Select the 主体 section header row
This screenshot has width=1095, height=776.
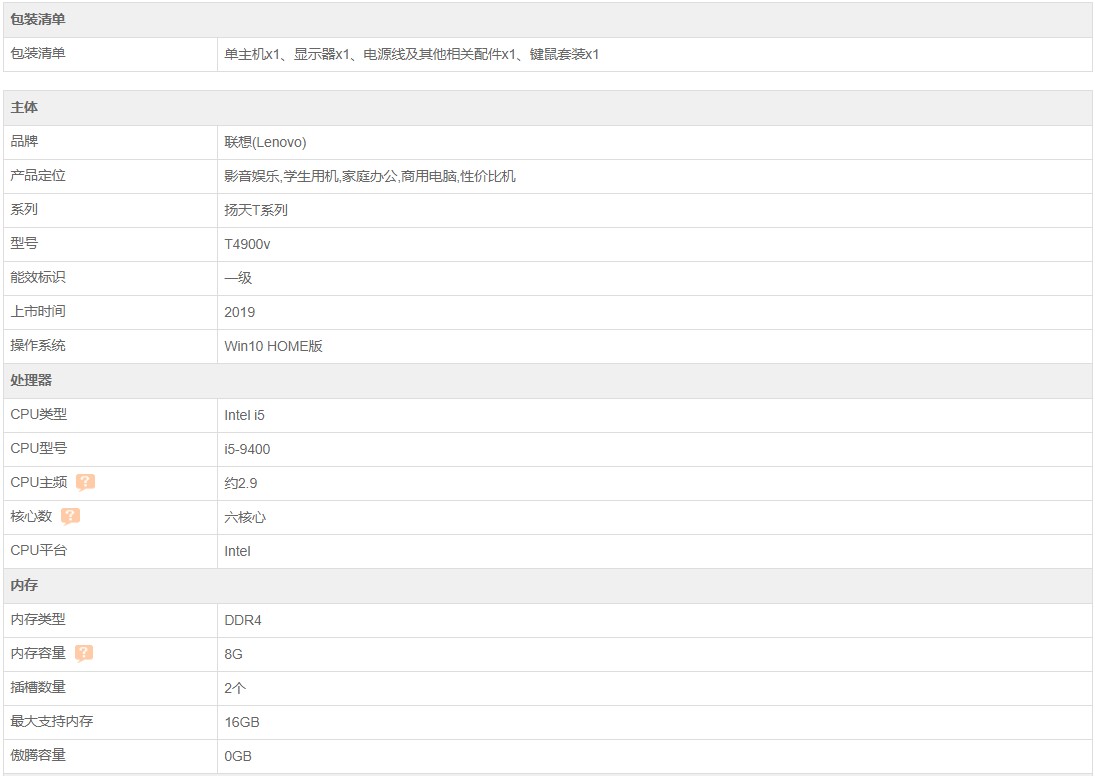[24, 108]
